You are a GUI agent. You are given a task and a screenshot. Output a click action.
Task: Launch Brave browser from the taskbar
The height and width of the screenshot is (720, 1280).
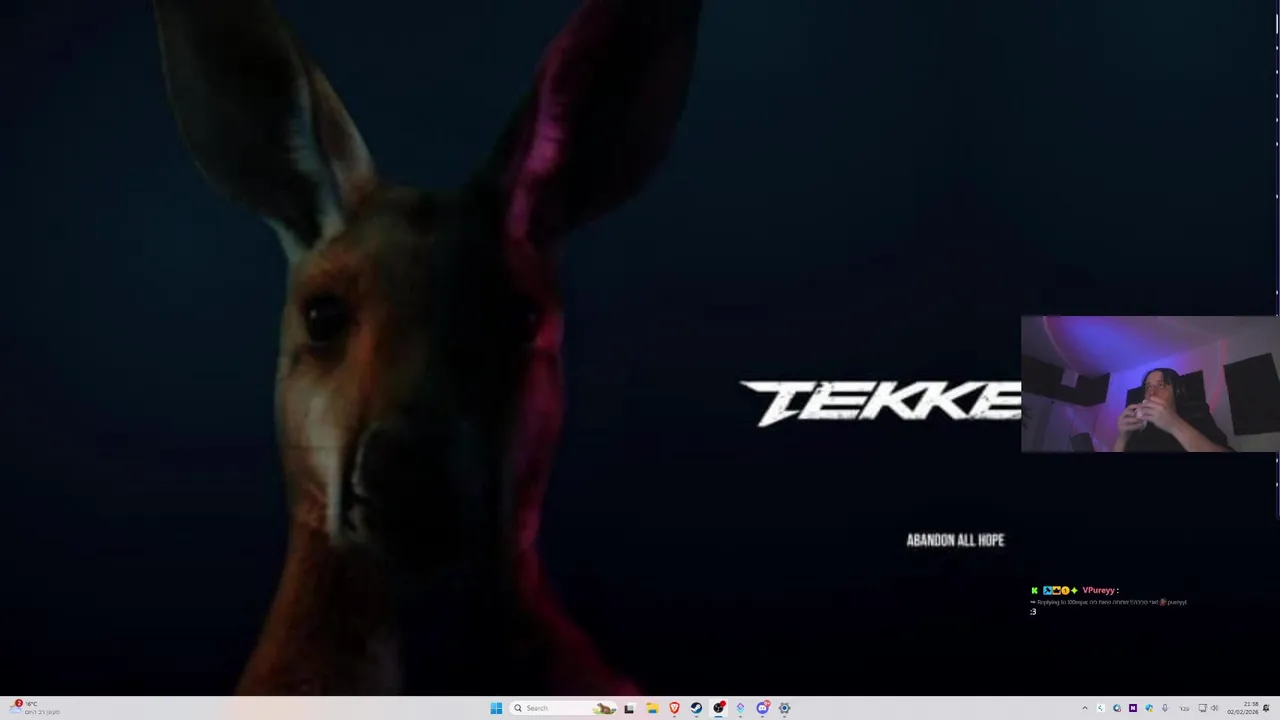[x=674, y=708]
